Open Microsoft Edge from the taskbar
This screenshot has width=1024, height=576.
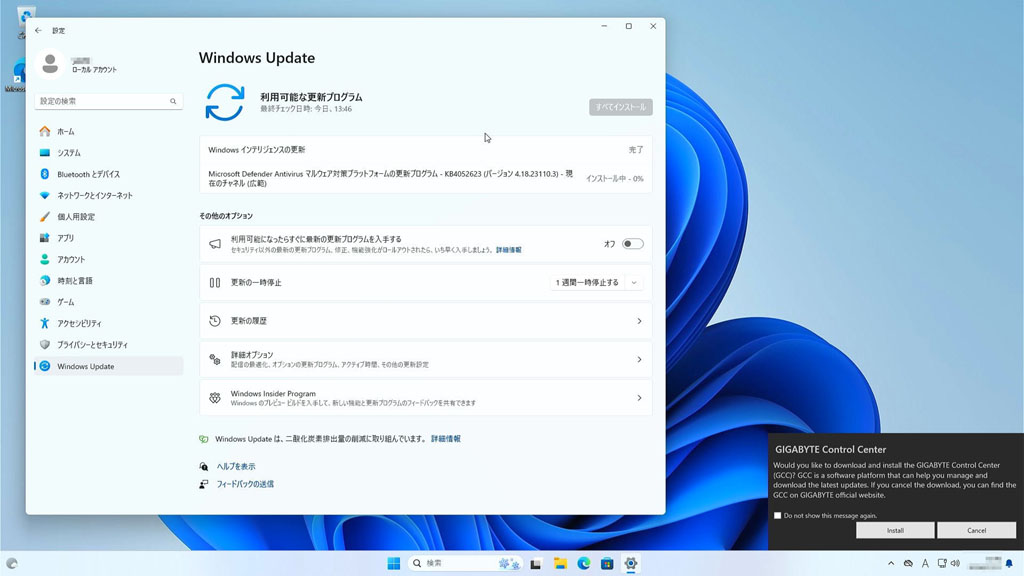(x=584, y=564)
